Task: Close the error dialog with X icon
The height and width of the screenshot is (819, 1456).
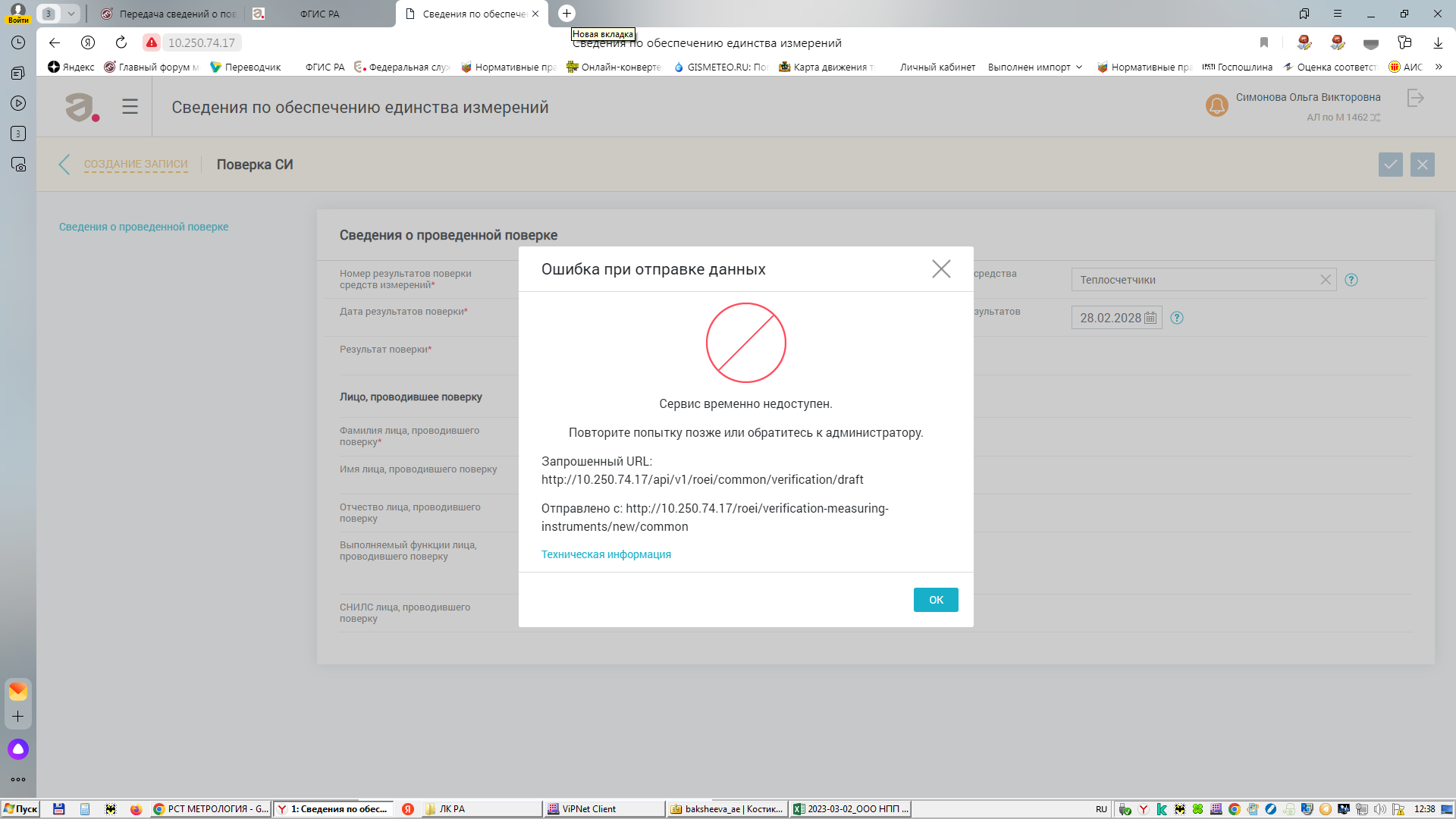Action: [x=941, y=269]
